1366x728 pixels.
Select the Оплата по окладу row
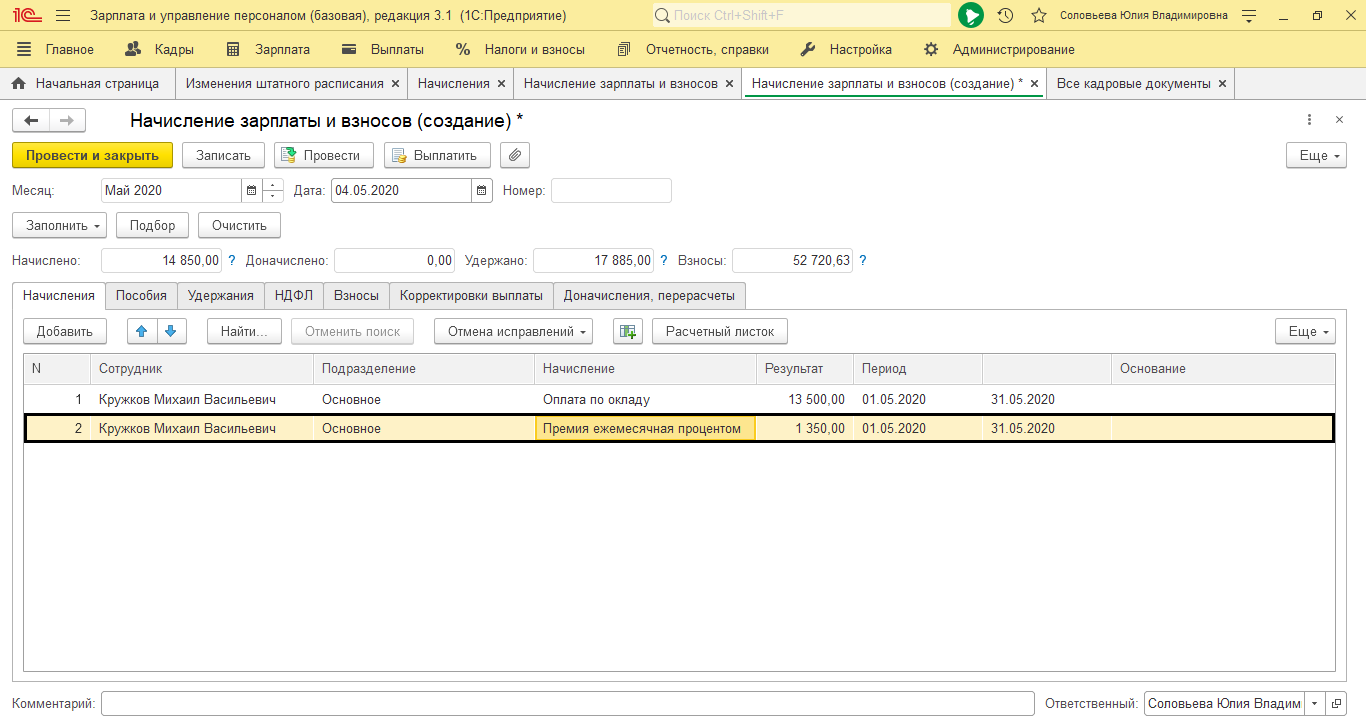(x=596, y=399)
